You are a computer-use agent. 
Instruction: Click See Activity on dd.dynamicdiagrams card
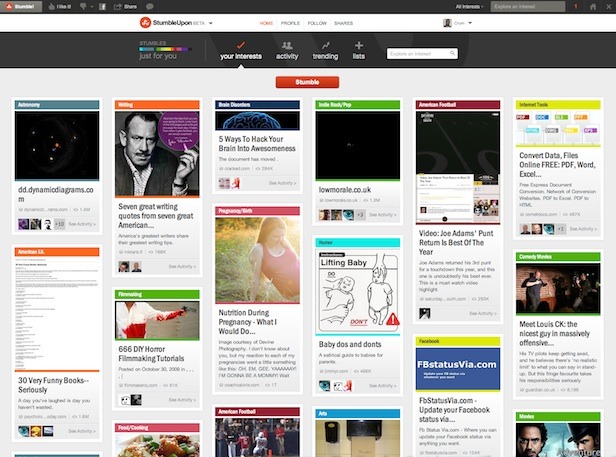[82, 224]
